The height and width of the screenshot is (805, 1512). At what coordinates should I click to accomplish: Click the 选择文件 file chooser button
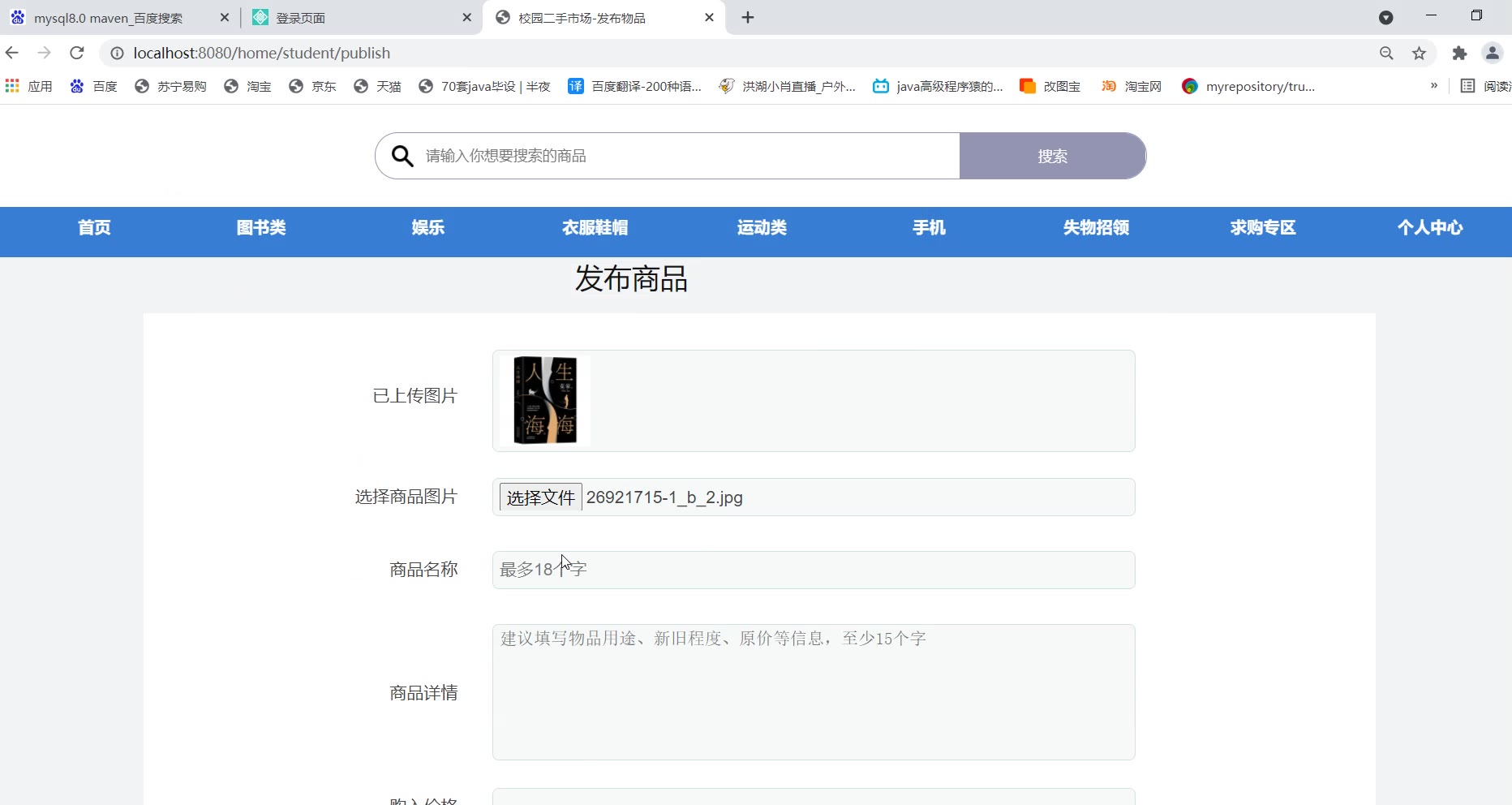(540, 497)
